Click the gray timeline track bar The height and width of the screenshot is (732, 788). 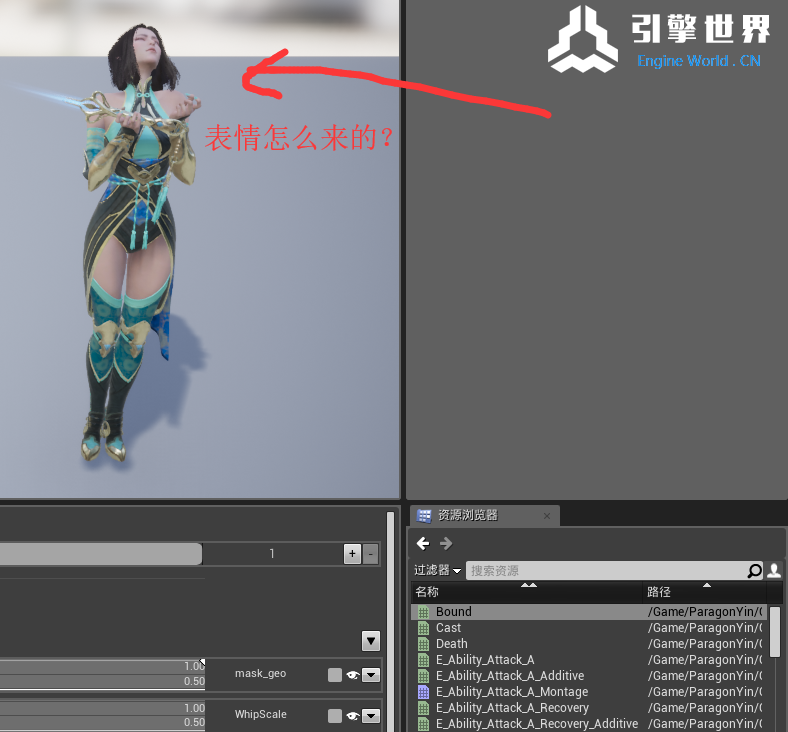pyautogui.click(x=101, y=554)
